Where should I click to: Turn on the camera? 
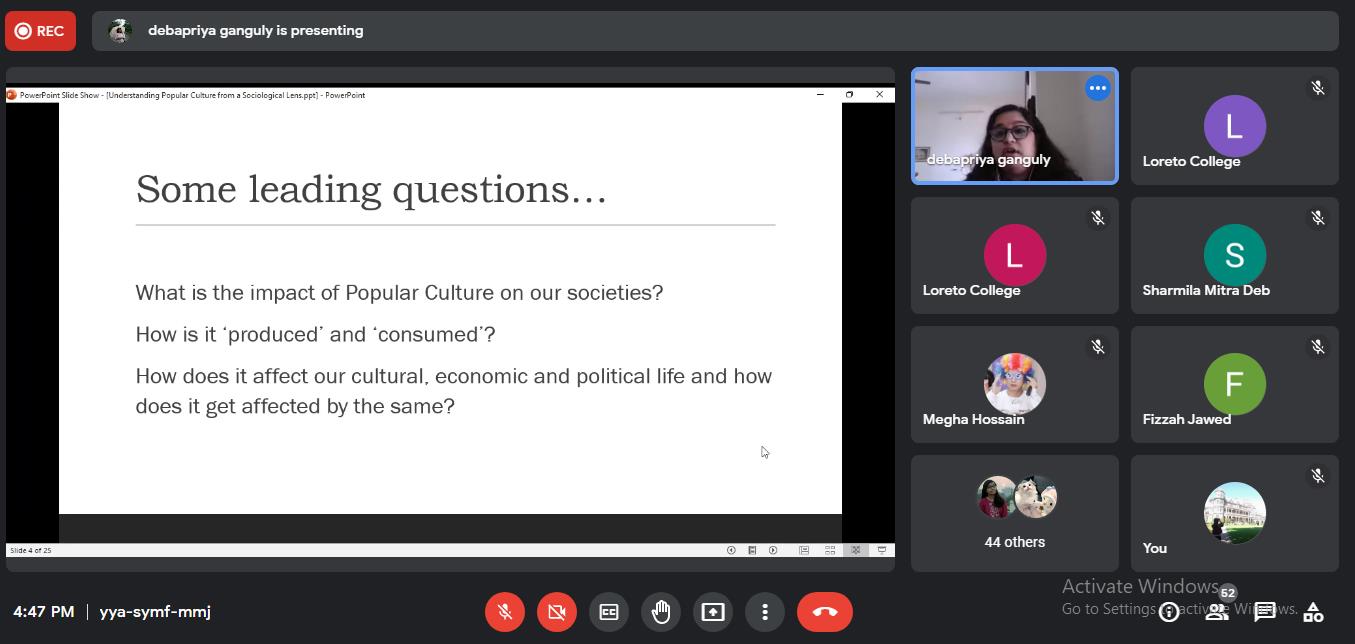557,612
